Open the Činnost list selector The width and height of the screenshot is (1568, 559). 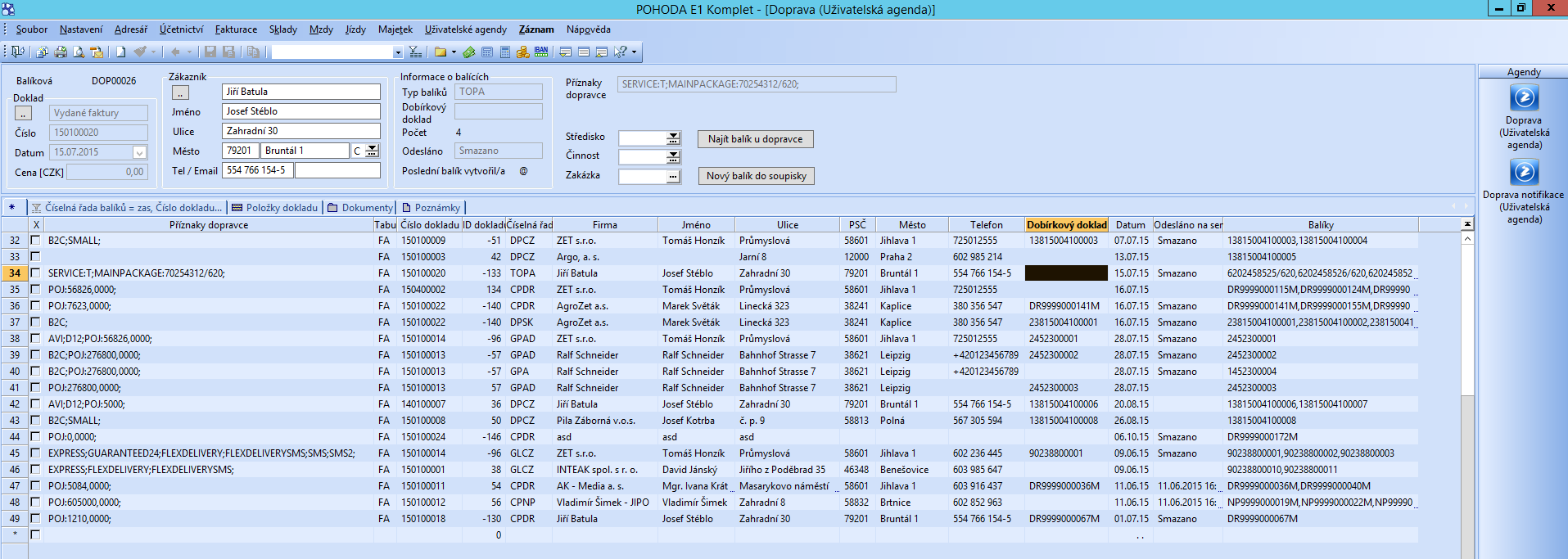[673, 156]
